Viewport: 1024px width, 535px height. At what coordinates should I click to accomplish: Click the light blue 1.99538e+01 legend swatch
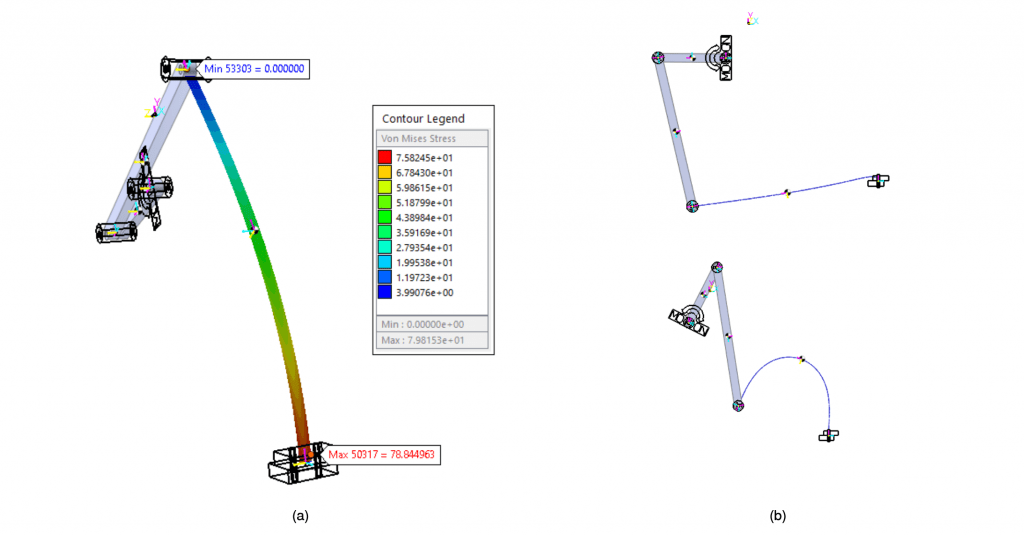(385, 263)
